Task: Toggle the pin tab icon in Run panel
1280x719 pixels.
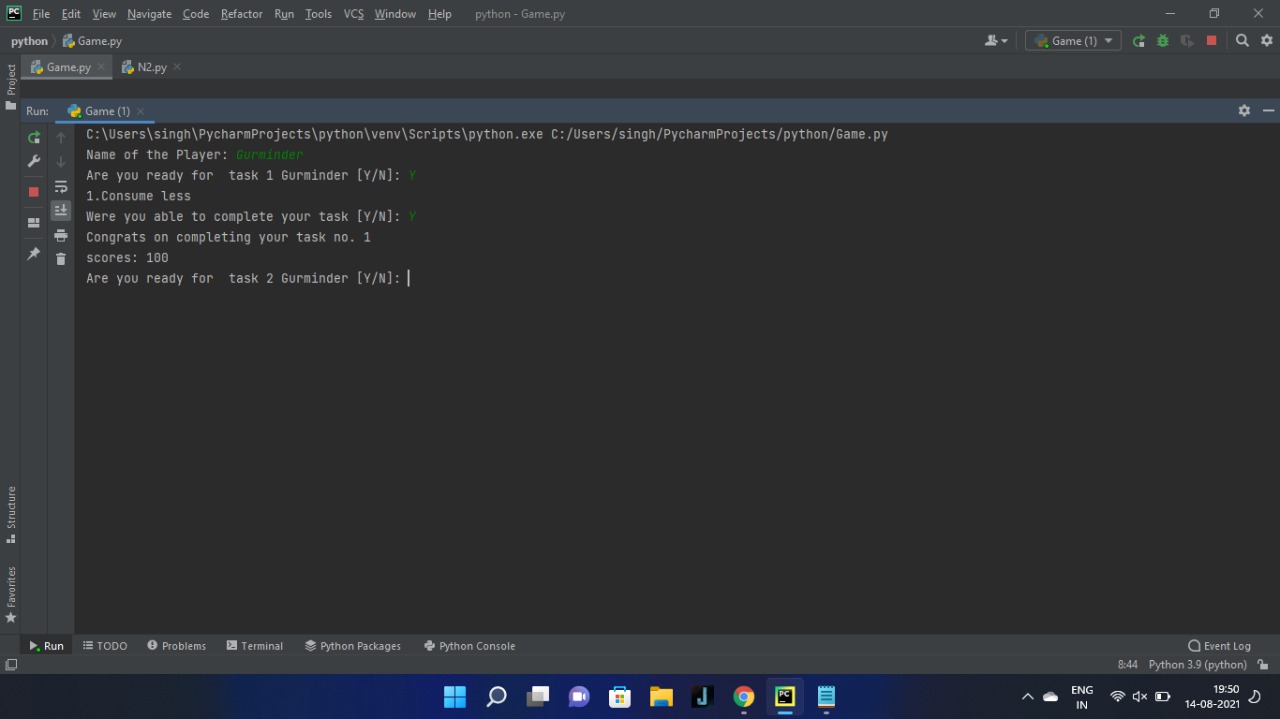Action: pos(34,254)
